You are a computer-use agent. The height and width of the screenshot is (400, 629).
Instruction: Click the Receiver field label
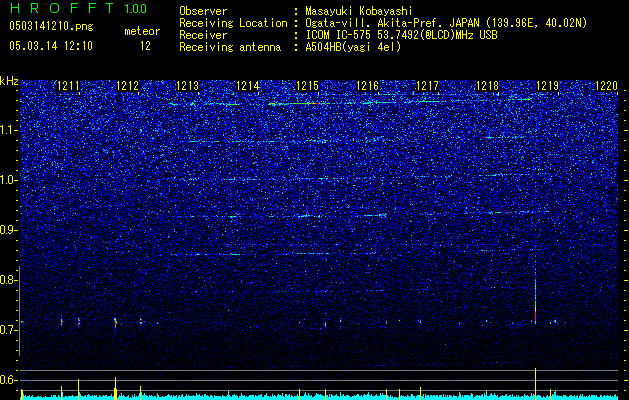coord(203,35)
